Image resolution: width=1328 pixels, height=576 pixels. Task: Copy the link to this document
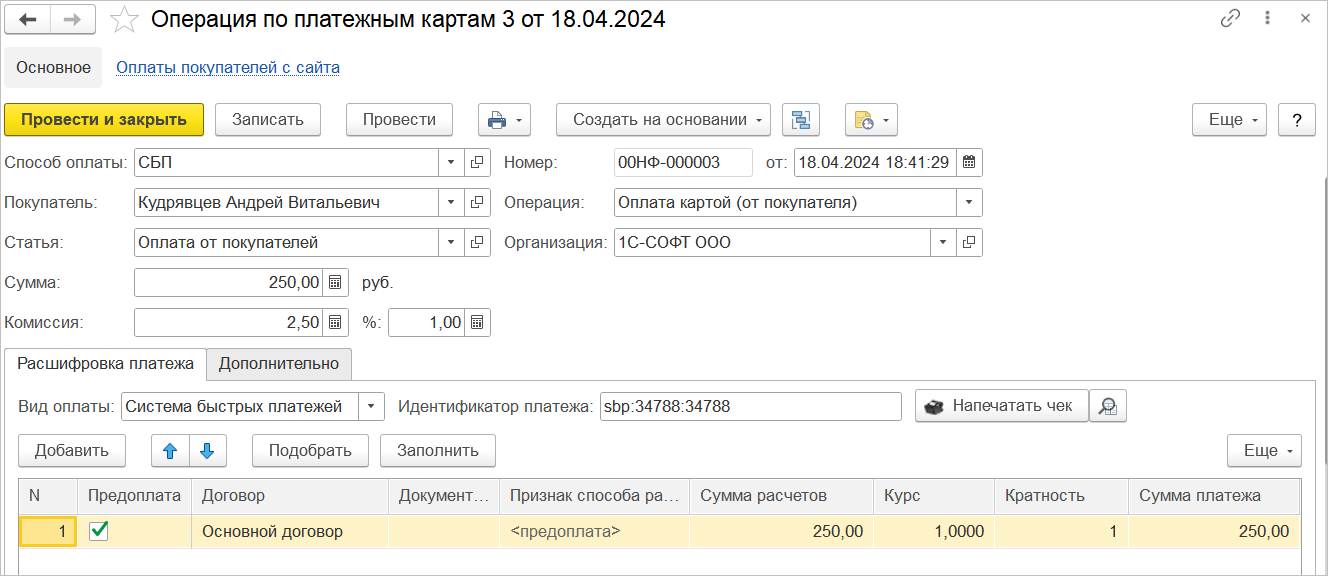[1229, 19]
